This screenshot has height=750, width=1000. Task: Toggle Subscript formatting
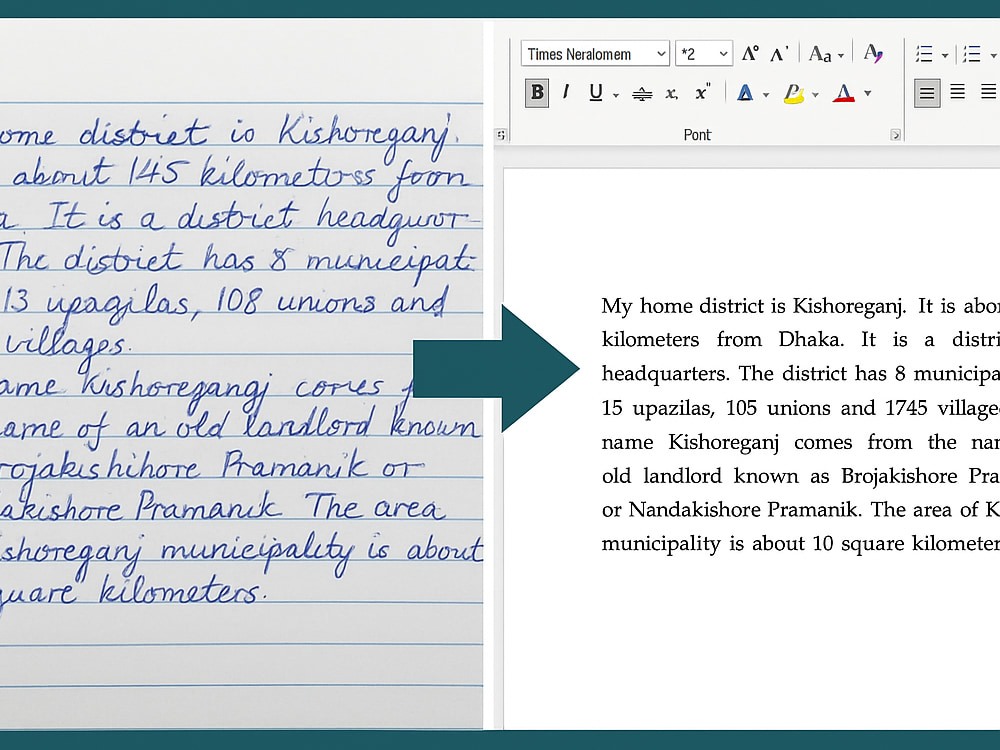coord(671,94)
